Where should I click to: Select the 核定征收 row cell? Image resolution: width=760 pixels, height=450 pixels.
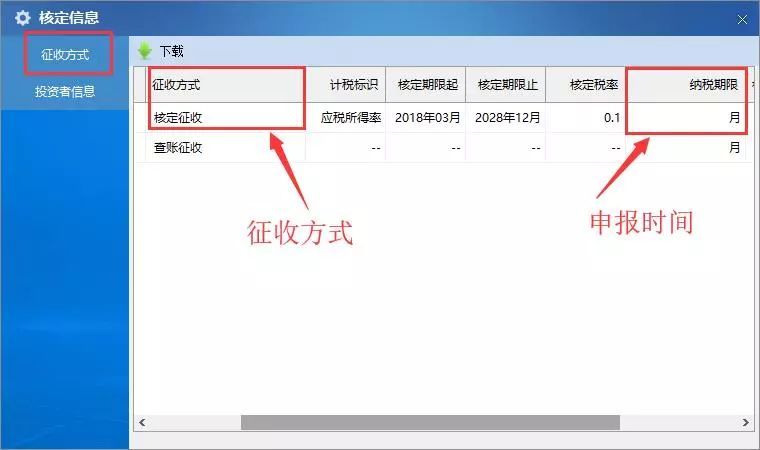pyautogui.click(x=225, y=117)
